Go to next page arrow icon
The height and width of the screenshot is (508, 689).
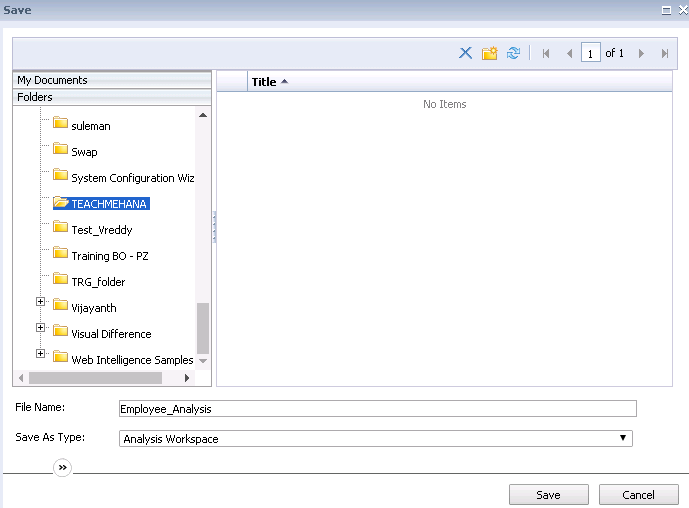click(641, 54)
